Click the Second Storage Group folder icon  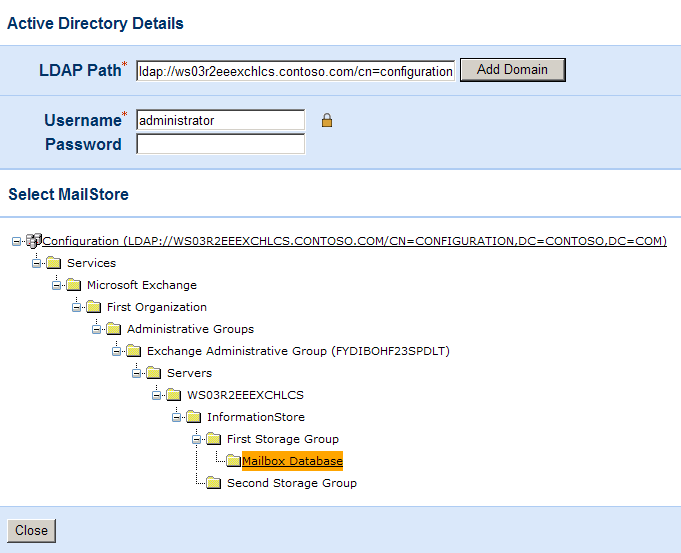[213, 483]
